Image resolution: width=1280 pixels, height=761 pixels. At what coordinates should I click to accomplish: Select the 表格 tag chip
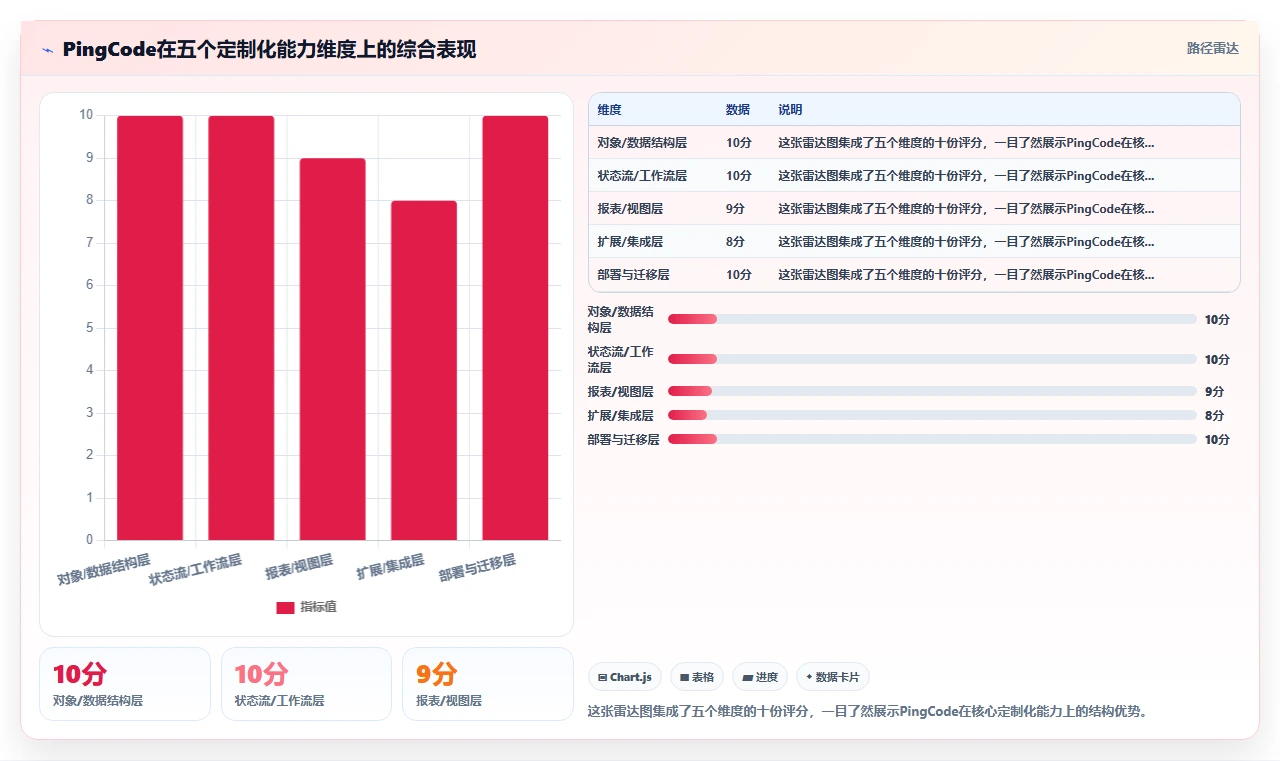[x=697, y=677]
